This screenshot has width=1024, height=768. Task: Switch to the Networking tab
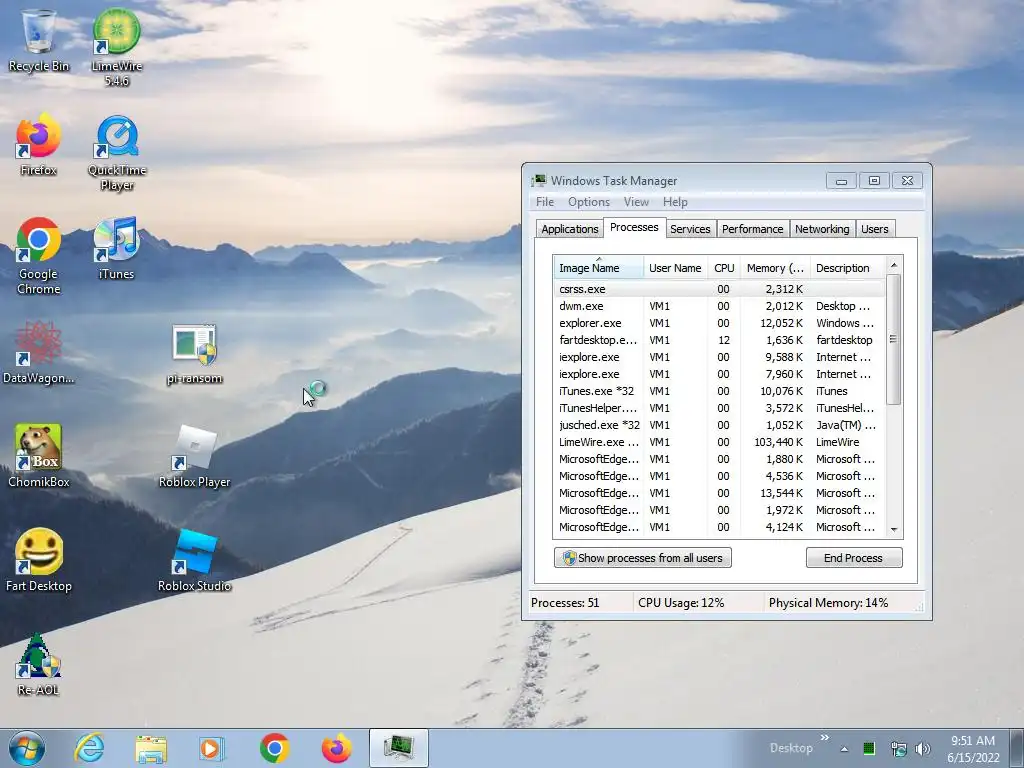pyautogui.click(x=822, y=229)
